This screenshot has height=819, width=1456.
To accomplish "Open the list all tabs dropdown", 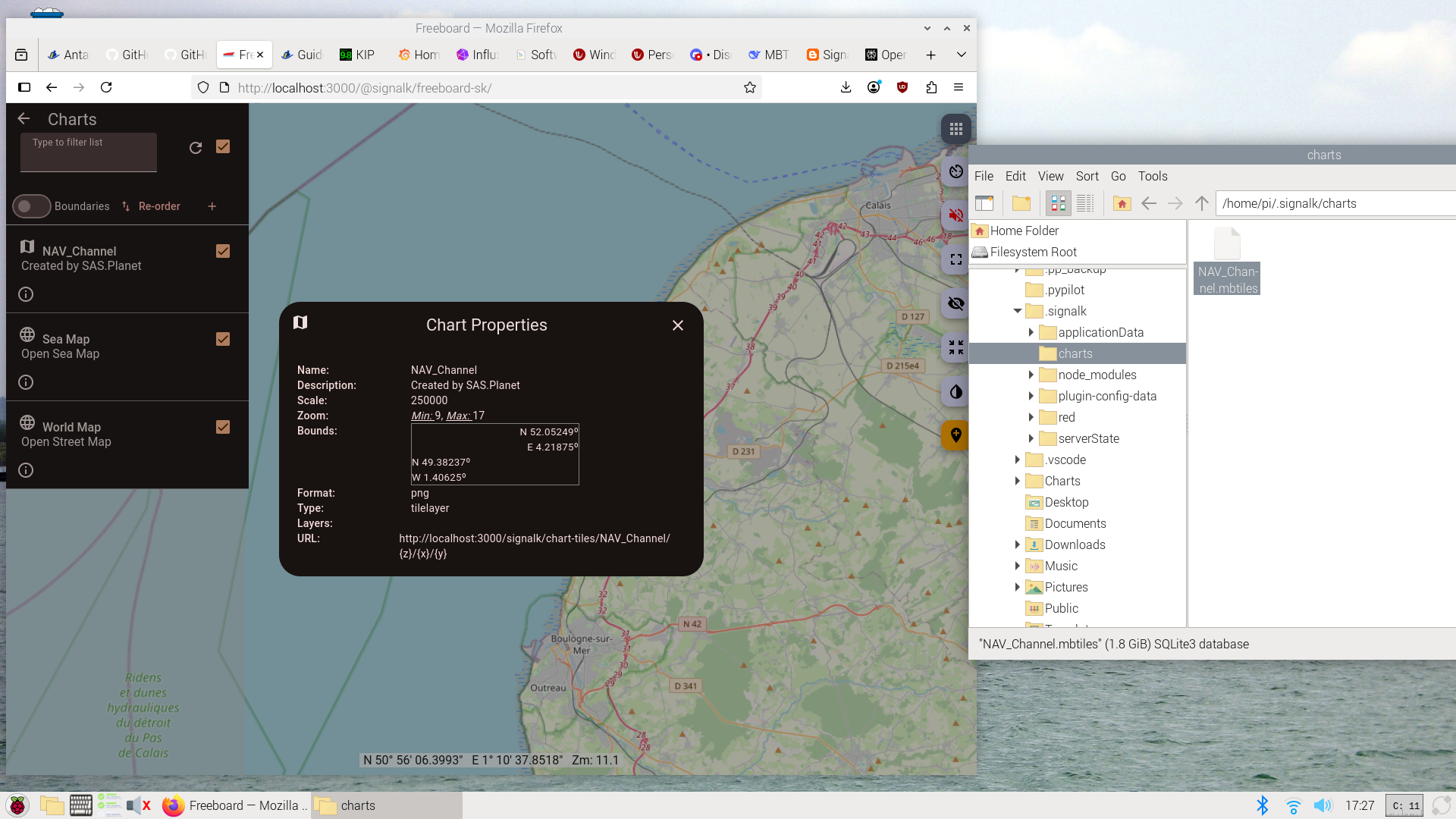I will (961, 55).
